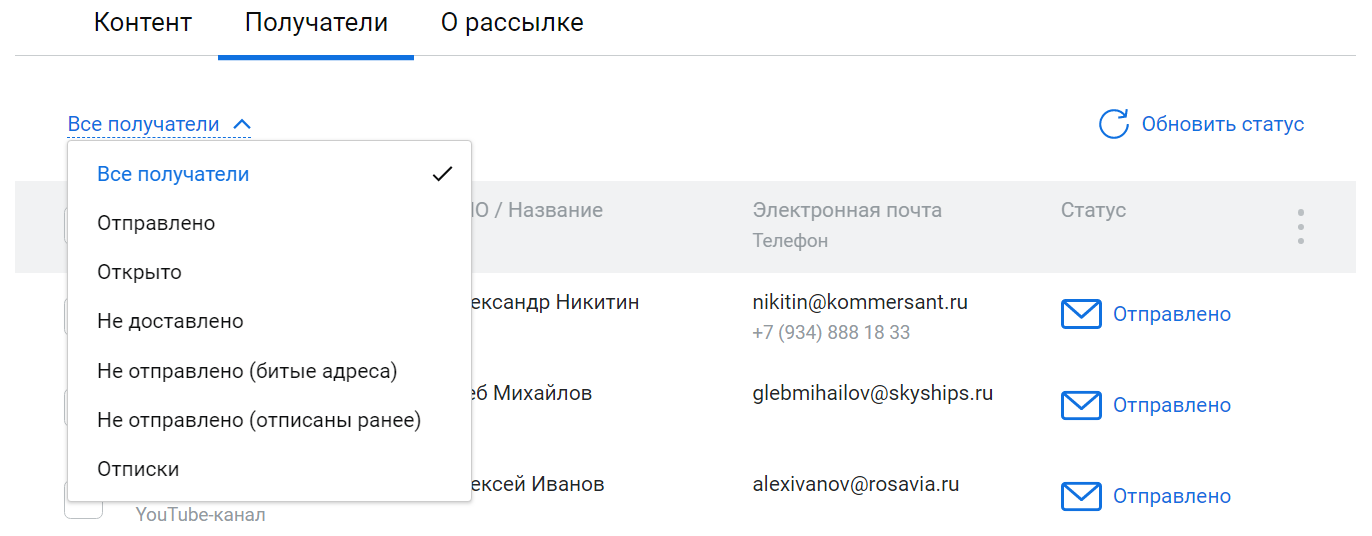Click envelope icon in Александр Никитин's row
1372x536 pixels.
click(1080, 314)
